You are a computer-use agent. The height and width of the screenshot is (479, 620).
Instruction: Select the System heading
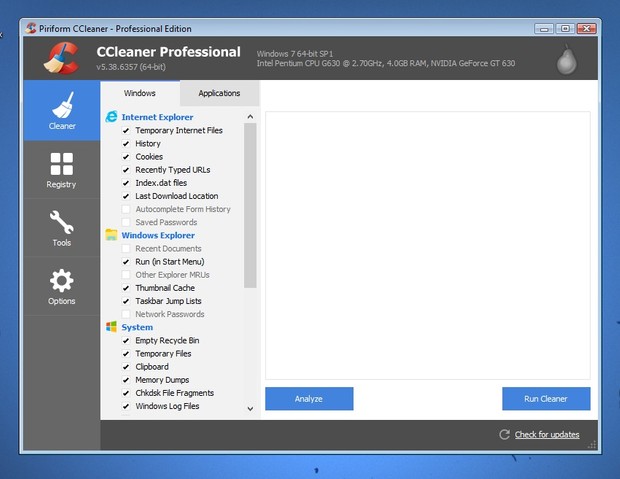[137, 328]
